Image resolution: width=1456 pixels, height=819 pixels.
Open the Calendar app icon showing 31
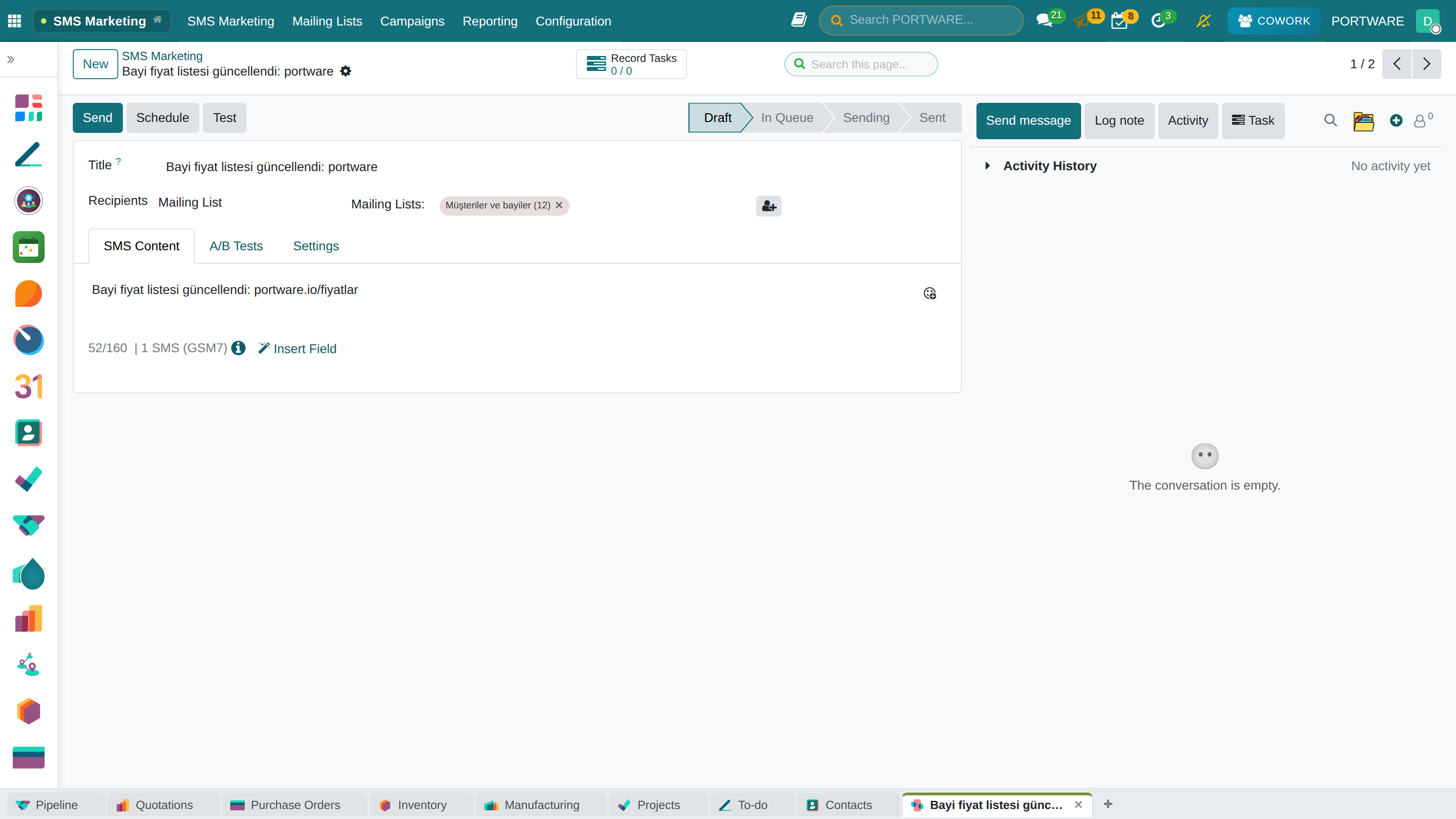[x=28, y=387]
